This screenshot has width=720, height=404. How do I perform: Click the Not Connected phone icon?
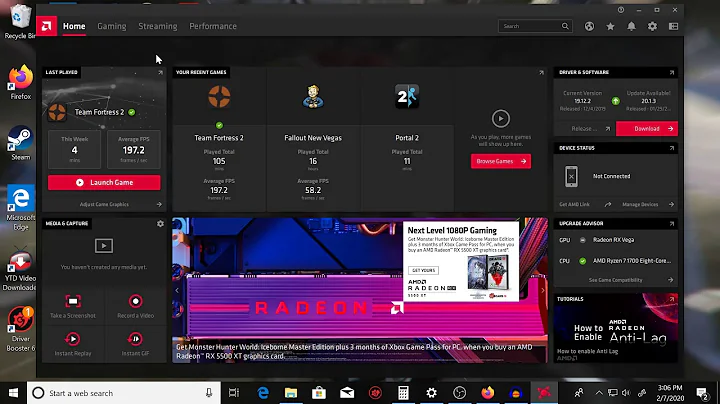tap(571, 176)
